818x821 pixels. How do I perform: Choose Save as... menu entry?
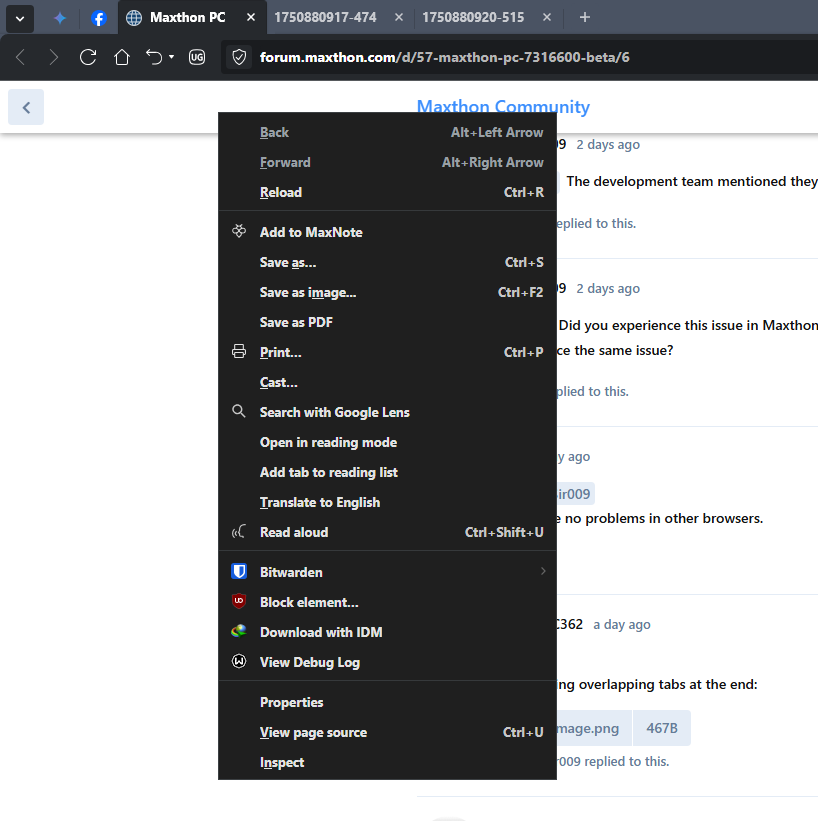pos(388,262)
